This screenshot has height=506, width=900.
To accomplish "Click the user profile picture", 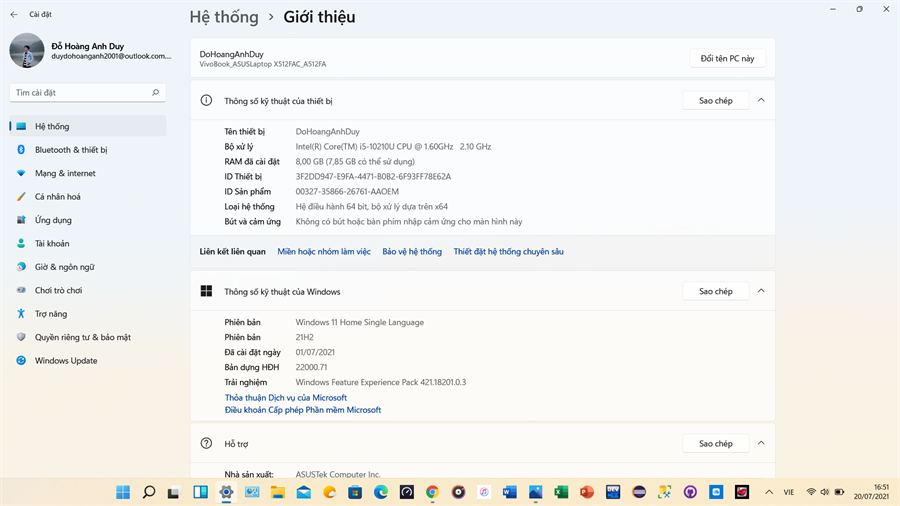I will [x=27, y=50].
